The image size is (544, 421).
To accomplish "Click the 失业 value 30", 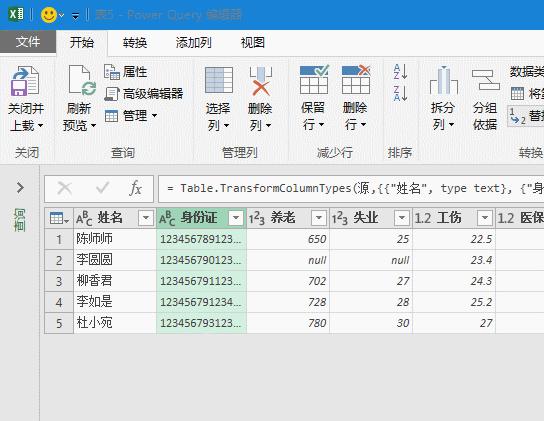I will tap(371, 323).
